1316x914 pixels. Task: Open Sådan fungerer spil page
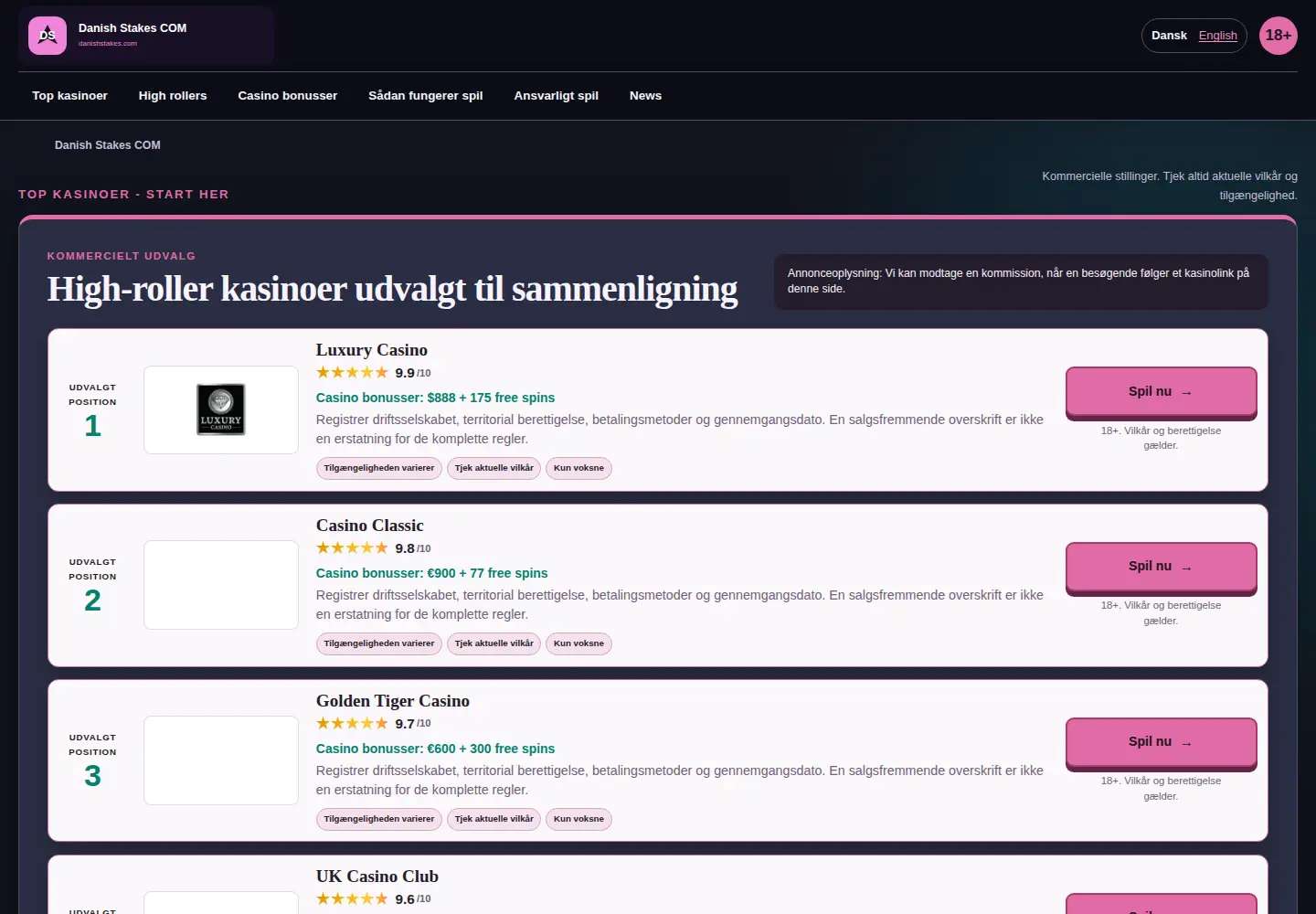click(426, 96)
